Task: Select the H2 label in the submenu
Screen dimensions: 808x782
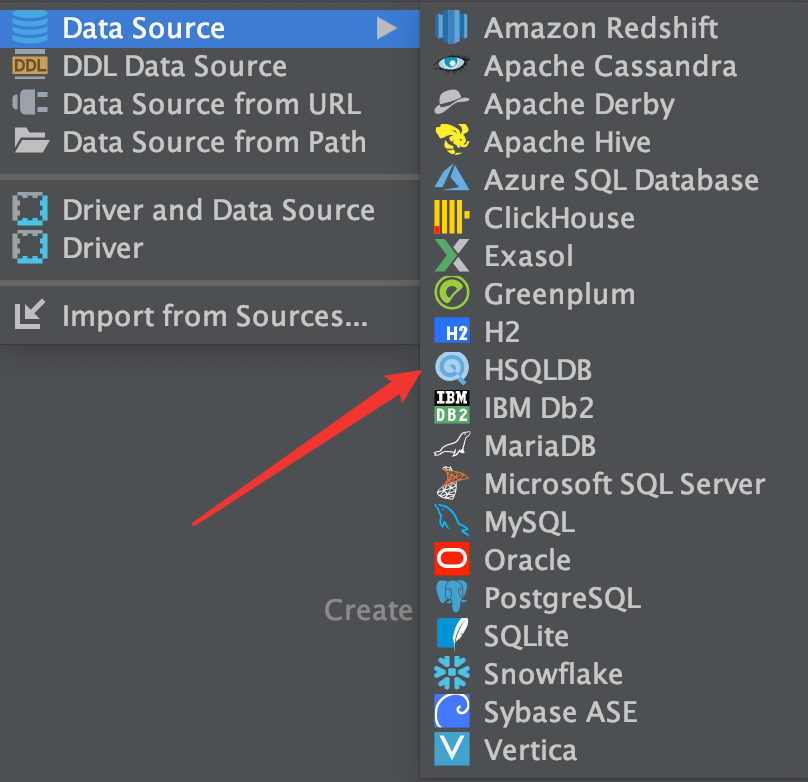Action: pos(502,332)
